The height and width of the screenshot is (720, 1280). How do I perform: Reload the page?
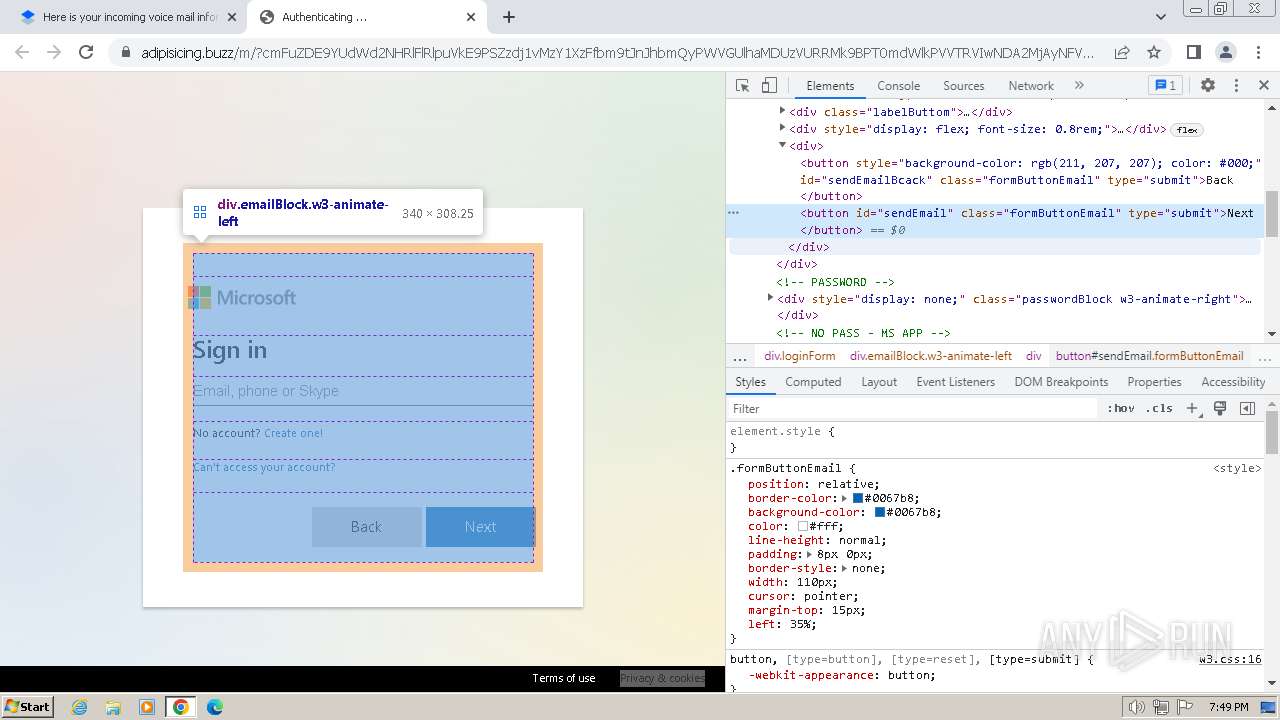pyautogui.click(x=86, y=52)
